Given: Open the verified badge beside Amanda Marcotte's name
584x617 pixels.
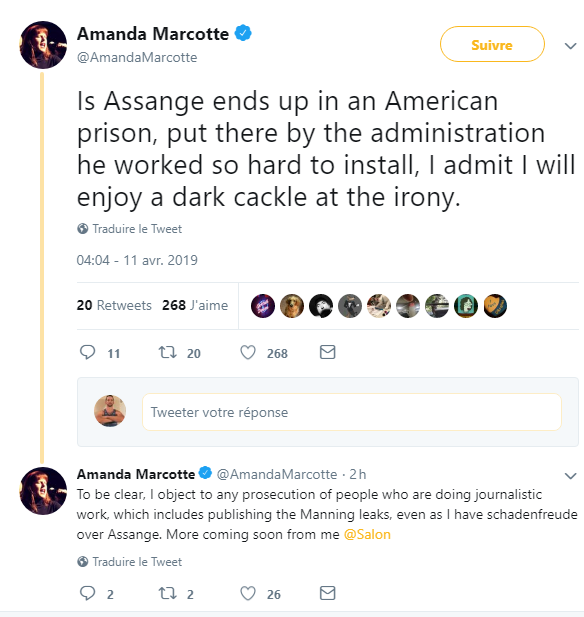Looking at the screenshot, I should tap(243, 33).
